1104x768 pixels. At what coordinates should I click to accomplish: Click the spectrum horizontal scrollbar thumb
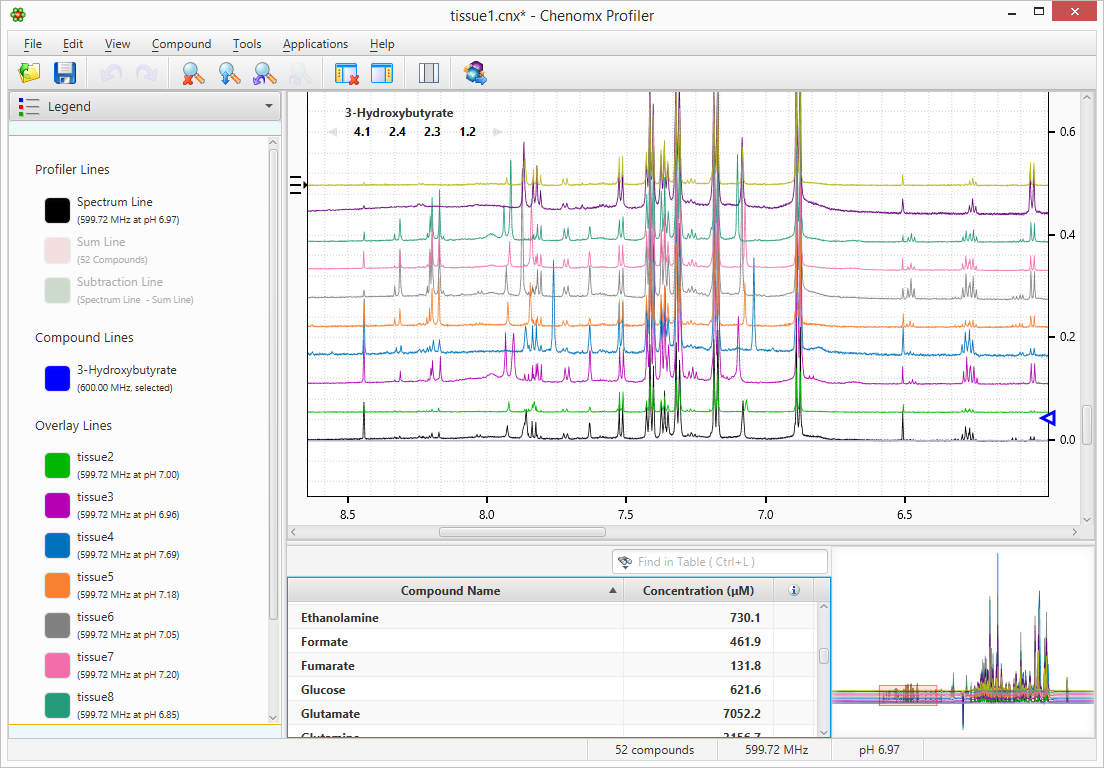tap(522, 532)
